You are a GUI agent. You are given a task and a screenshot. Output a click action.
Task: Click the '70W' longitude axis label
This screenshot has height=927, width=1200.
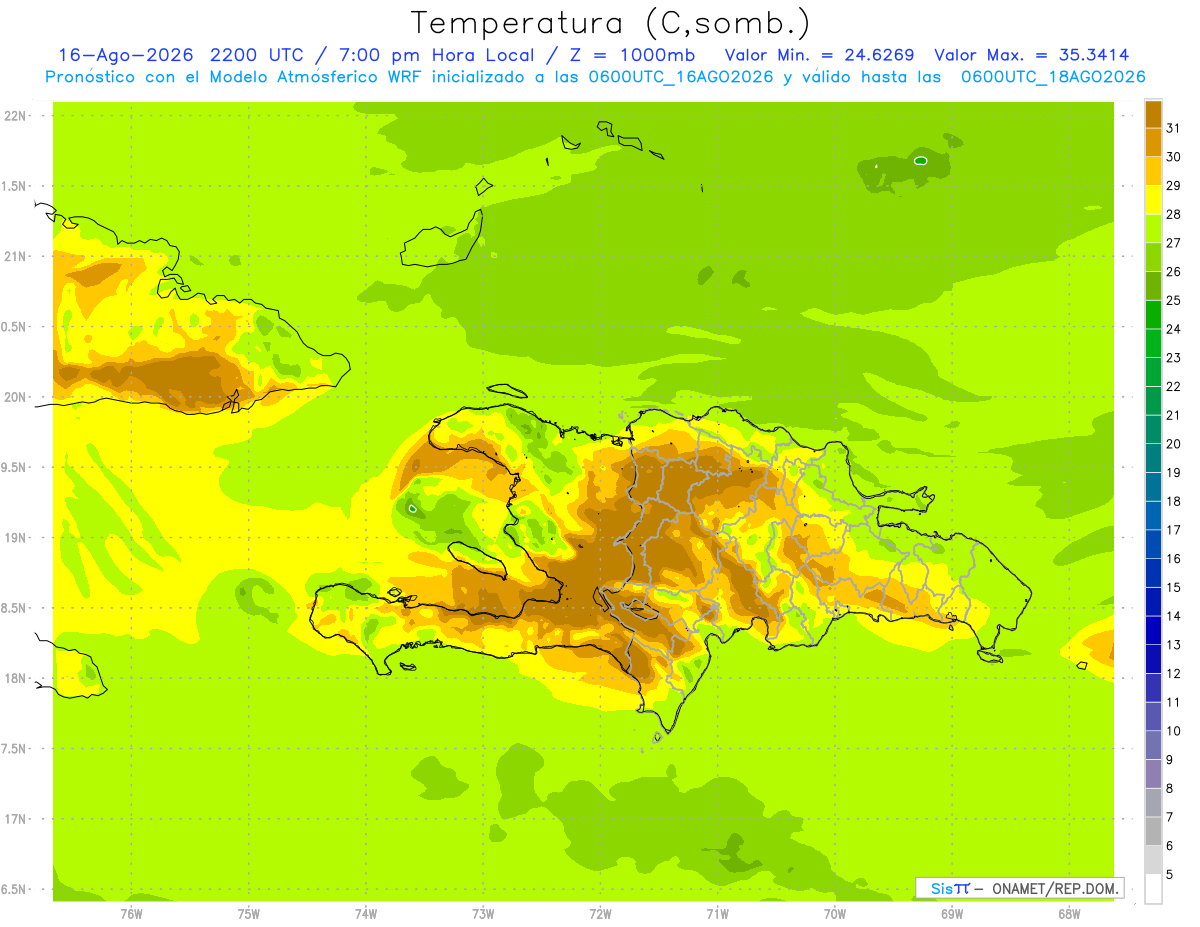click(x=835, y=914)
